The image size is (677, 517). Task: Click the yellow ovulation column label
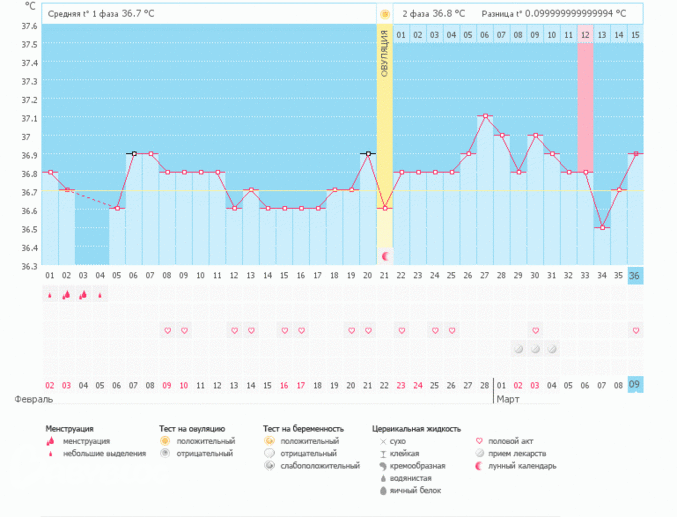click(385, 62)
